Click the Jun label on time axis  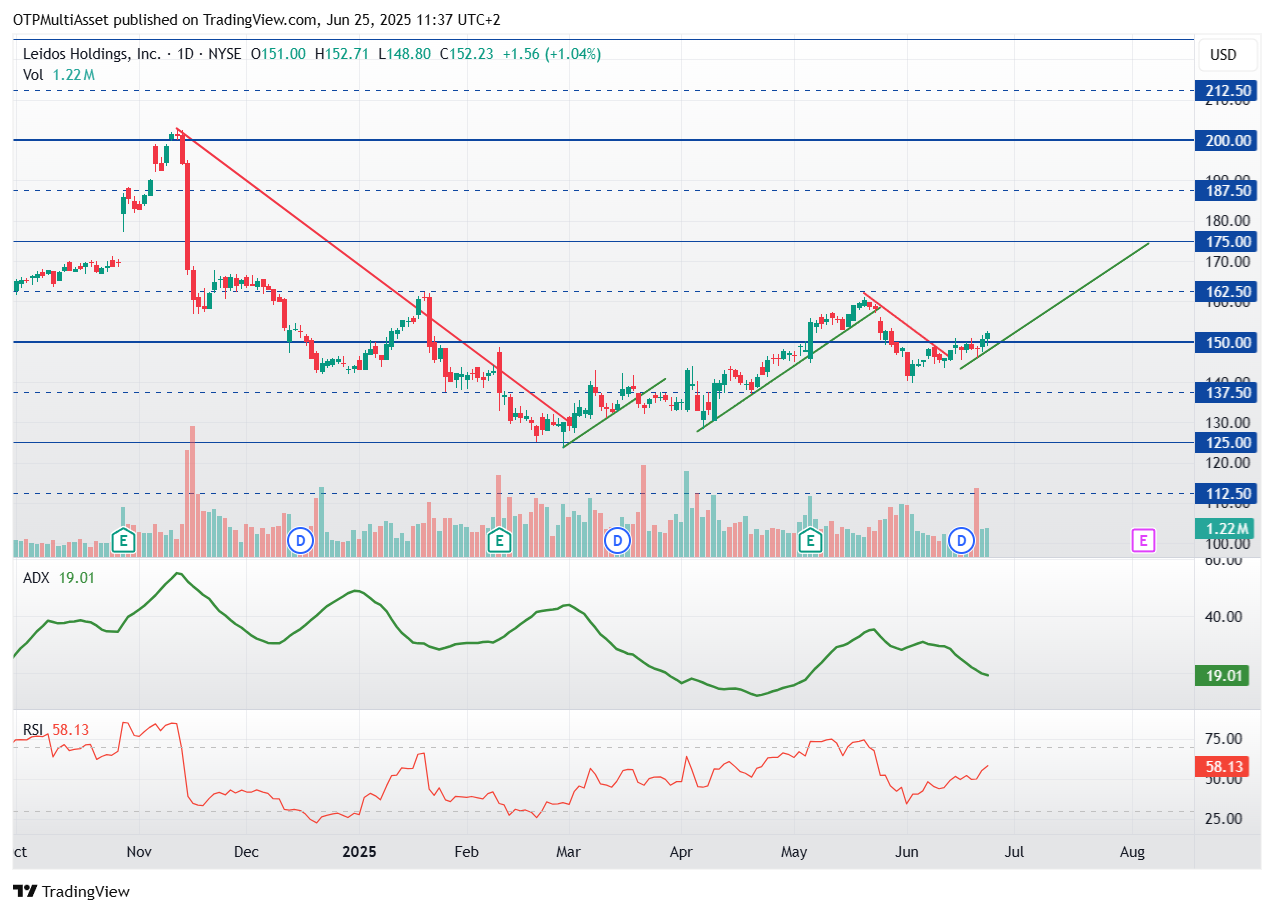907,852
